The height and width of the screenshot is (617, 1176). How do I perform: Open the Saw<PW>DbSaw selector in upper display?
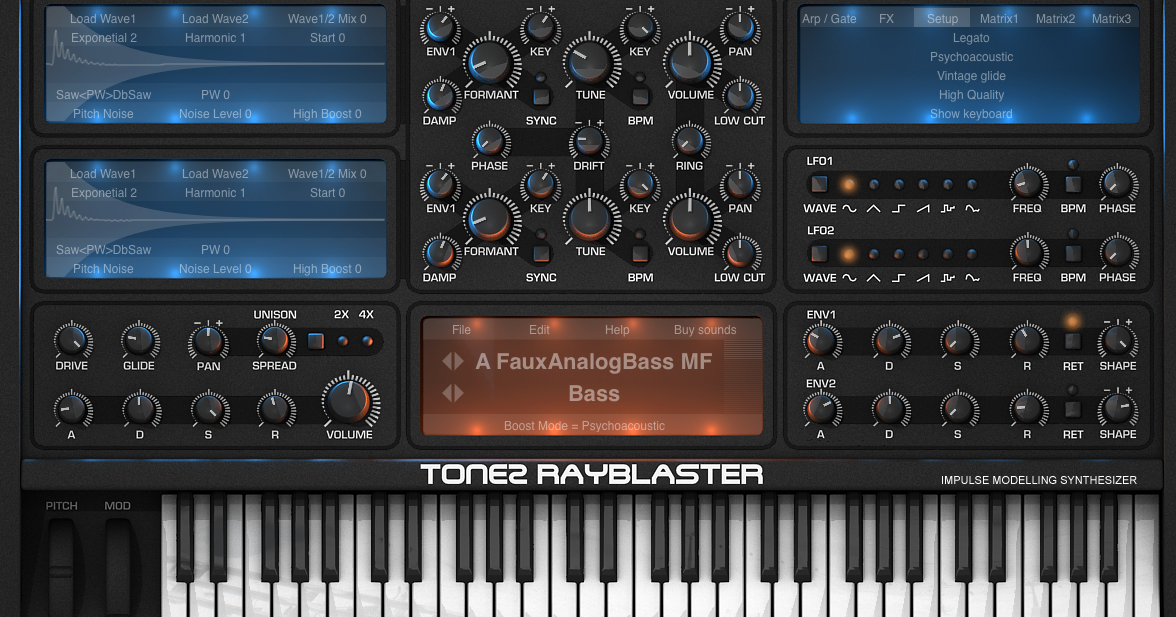click(x=104, y=94)
